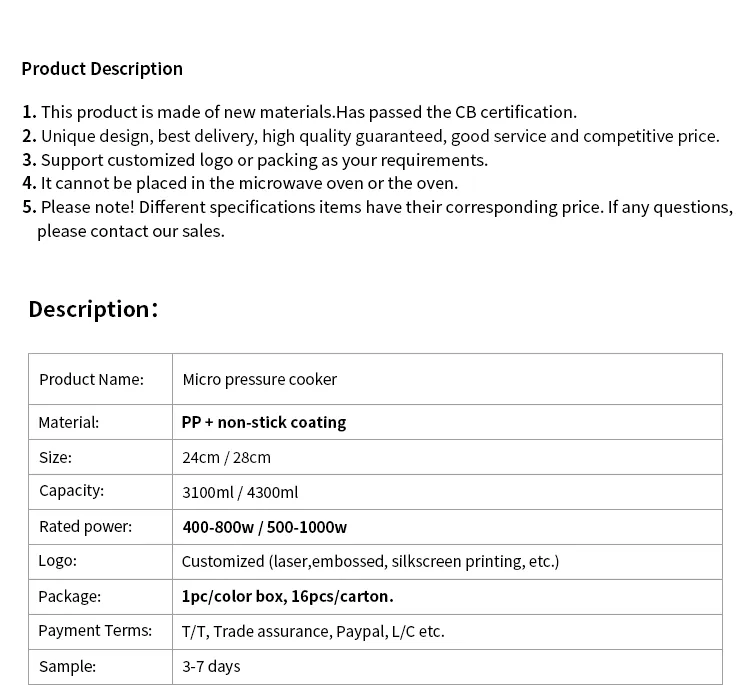This screenshot has width=750, height=685.
Task: Click the PP + non-stick coating value
Action: click(264, 422)
